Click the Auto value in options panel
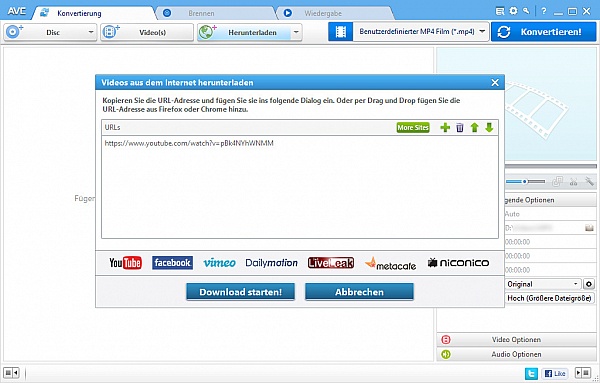The width and height of the screenshot is (600, 383). pyautogui.click(x=512, y=214)
